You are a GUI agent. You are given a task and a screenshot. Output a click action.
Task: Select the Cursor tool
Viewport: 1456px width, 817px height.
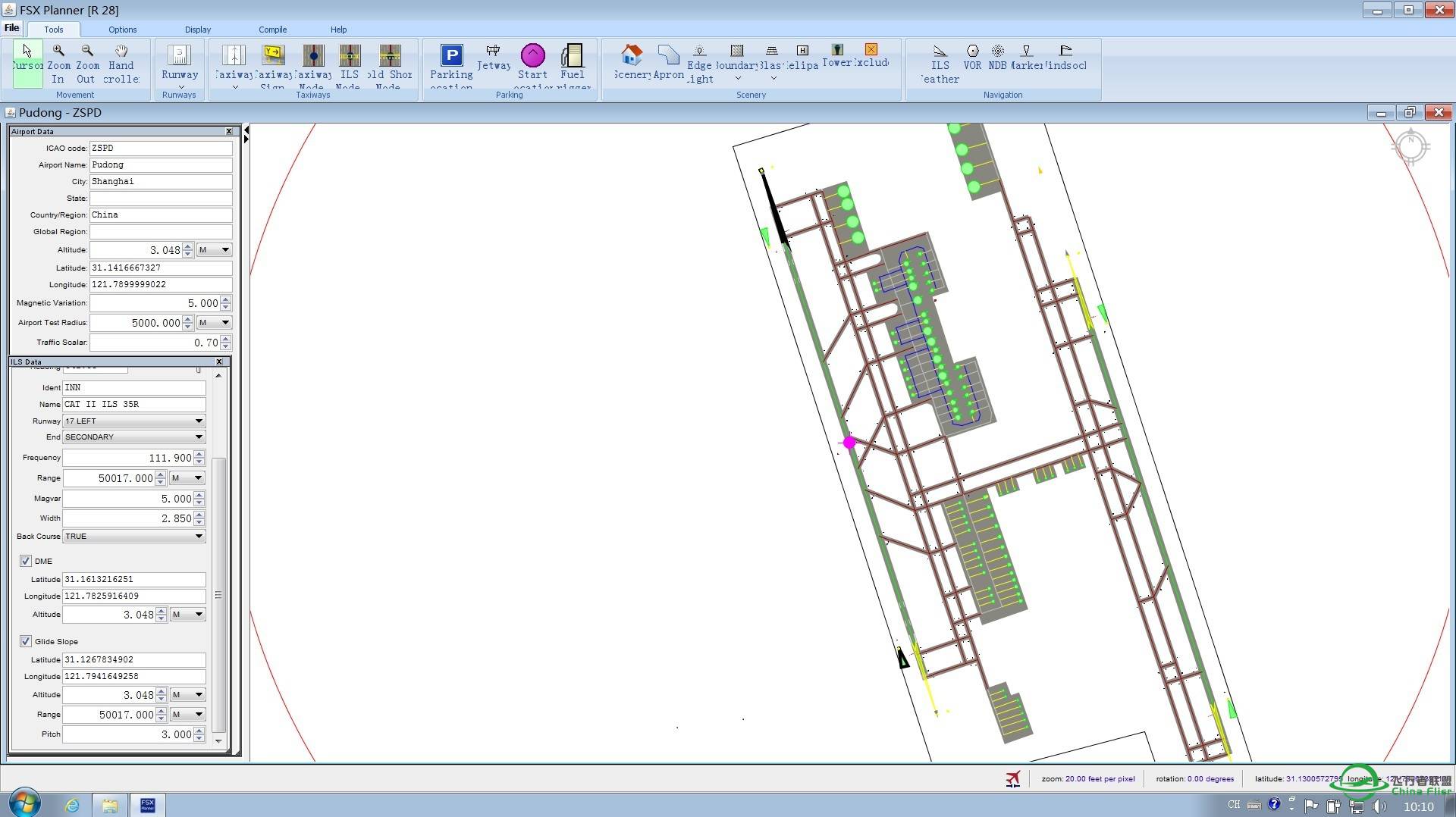27,64
